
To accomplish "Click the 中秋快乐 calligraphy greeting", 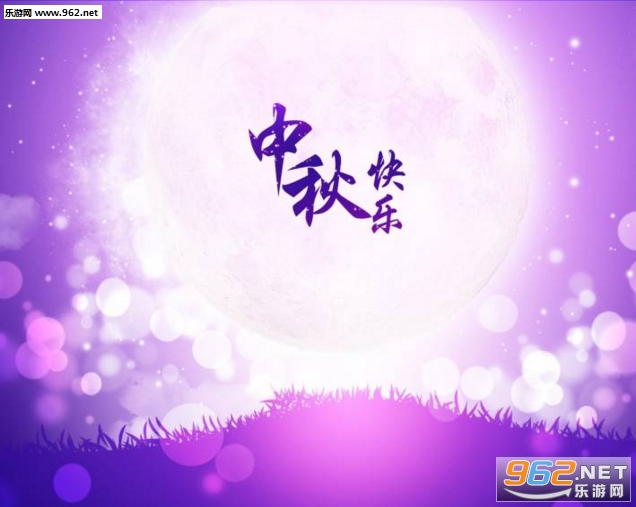I will point(327,168).
